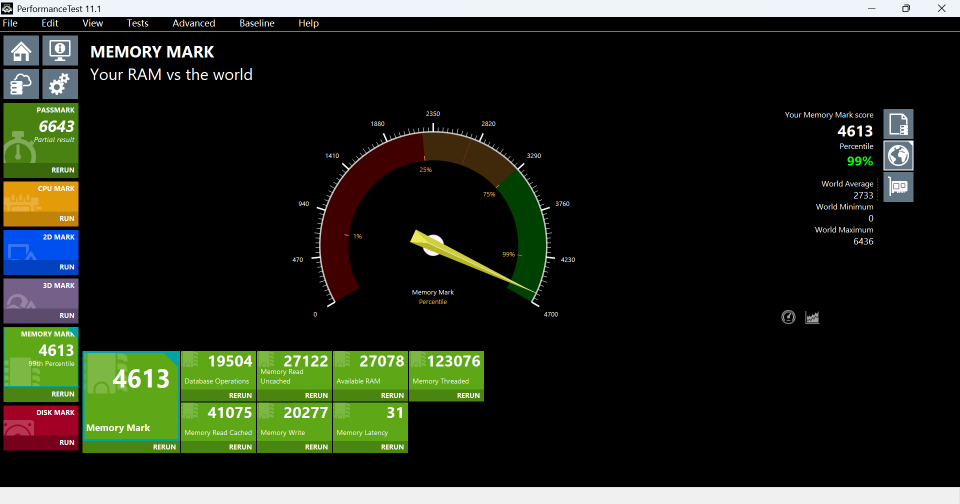Image resolution: width=960 pixels, height=504 pixels.
Task: Open the Baseline menu
Action: [257, 23]
